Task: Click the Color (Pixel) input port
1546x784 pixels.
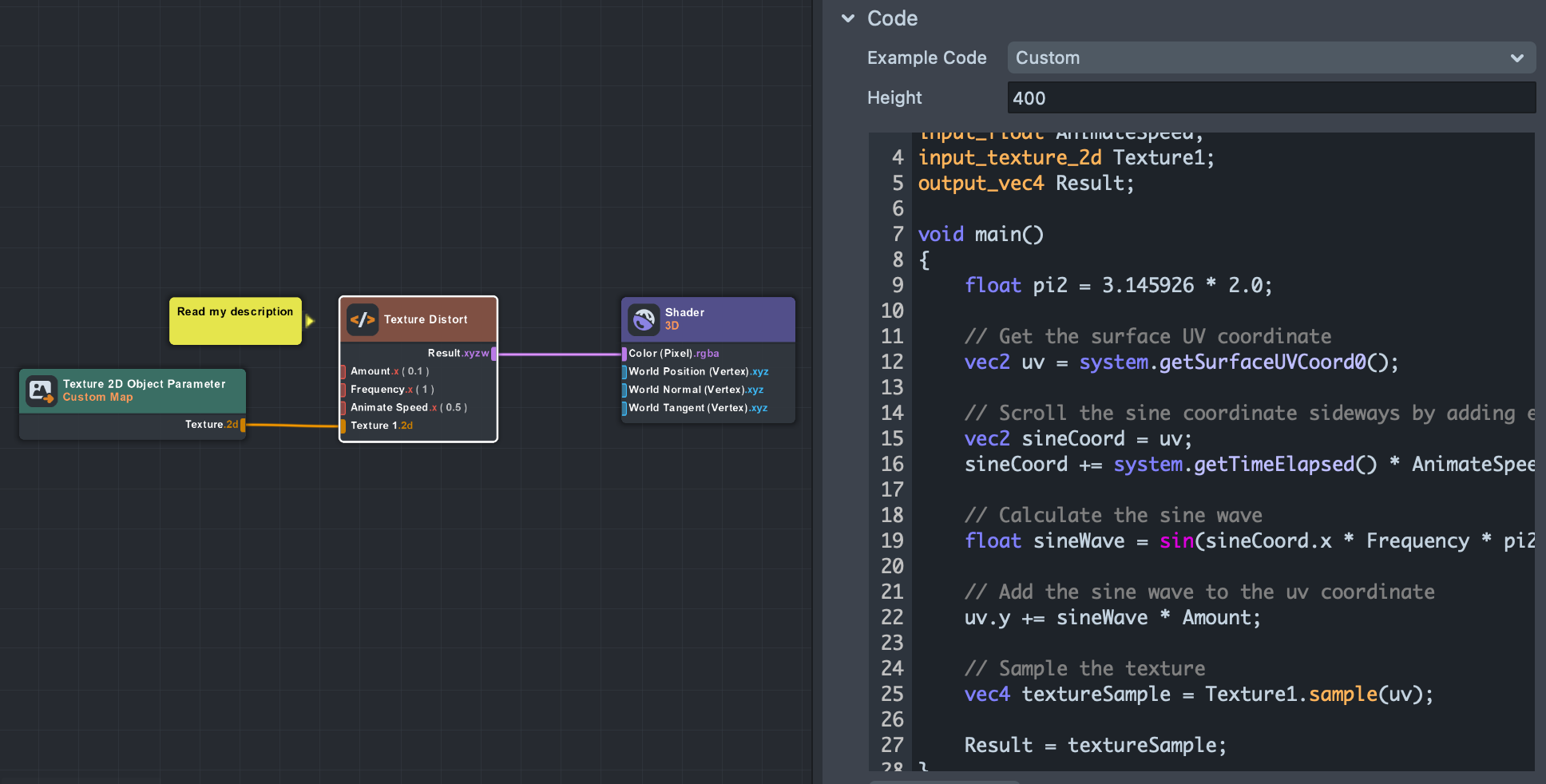Action: point(624,354)
